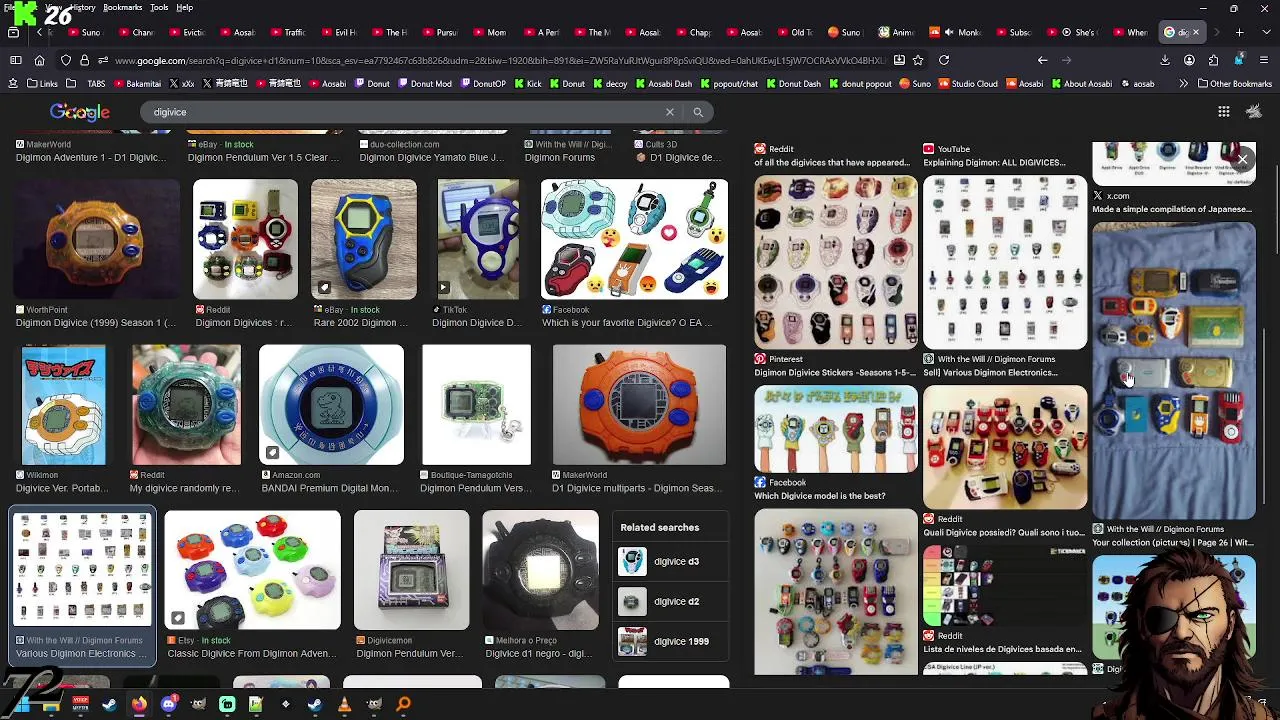1280x720 pixels.
Task: Open the Other Bookmarks folder
Action: click(x=1234, y=84)
